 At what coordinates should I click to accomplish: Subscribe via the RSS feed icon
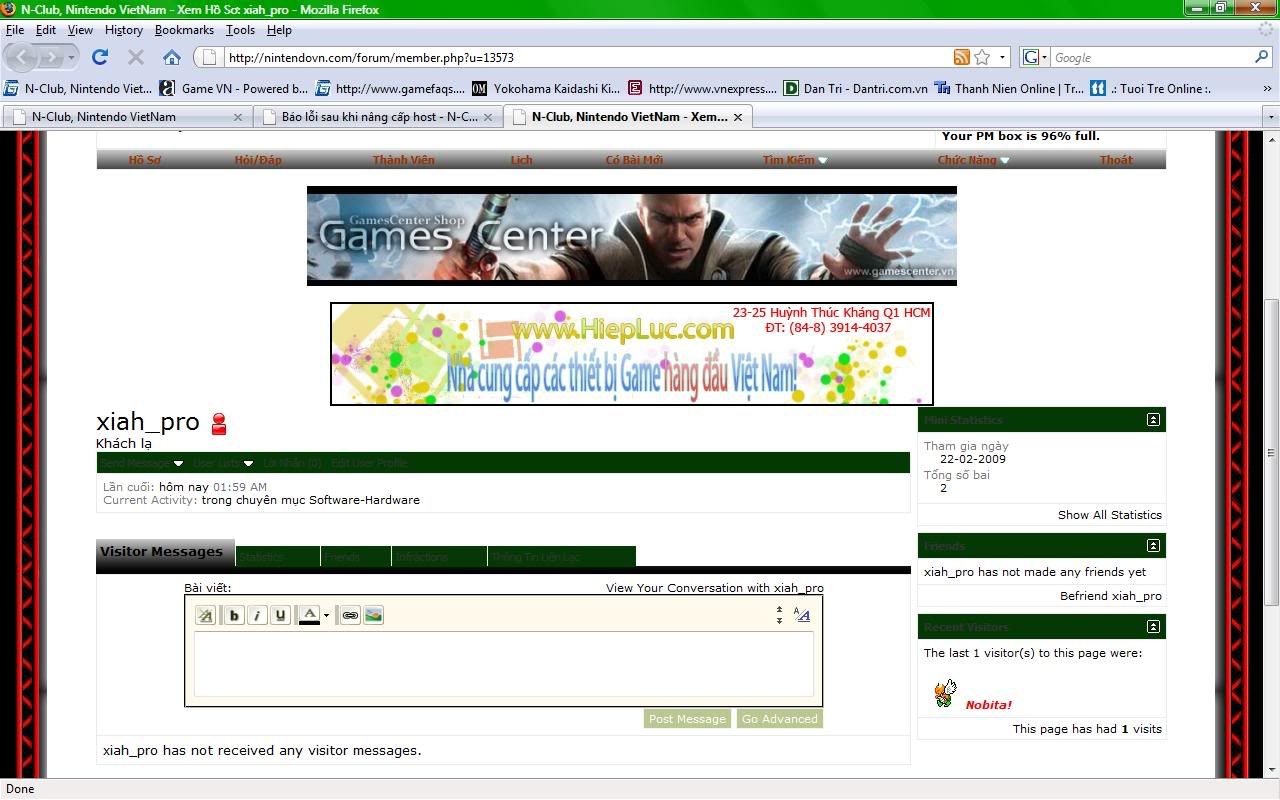pos(962,57)
